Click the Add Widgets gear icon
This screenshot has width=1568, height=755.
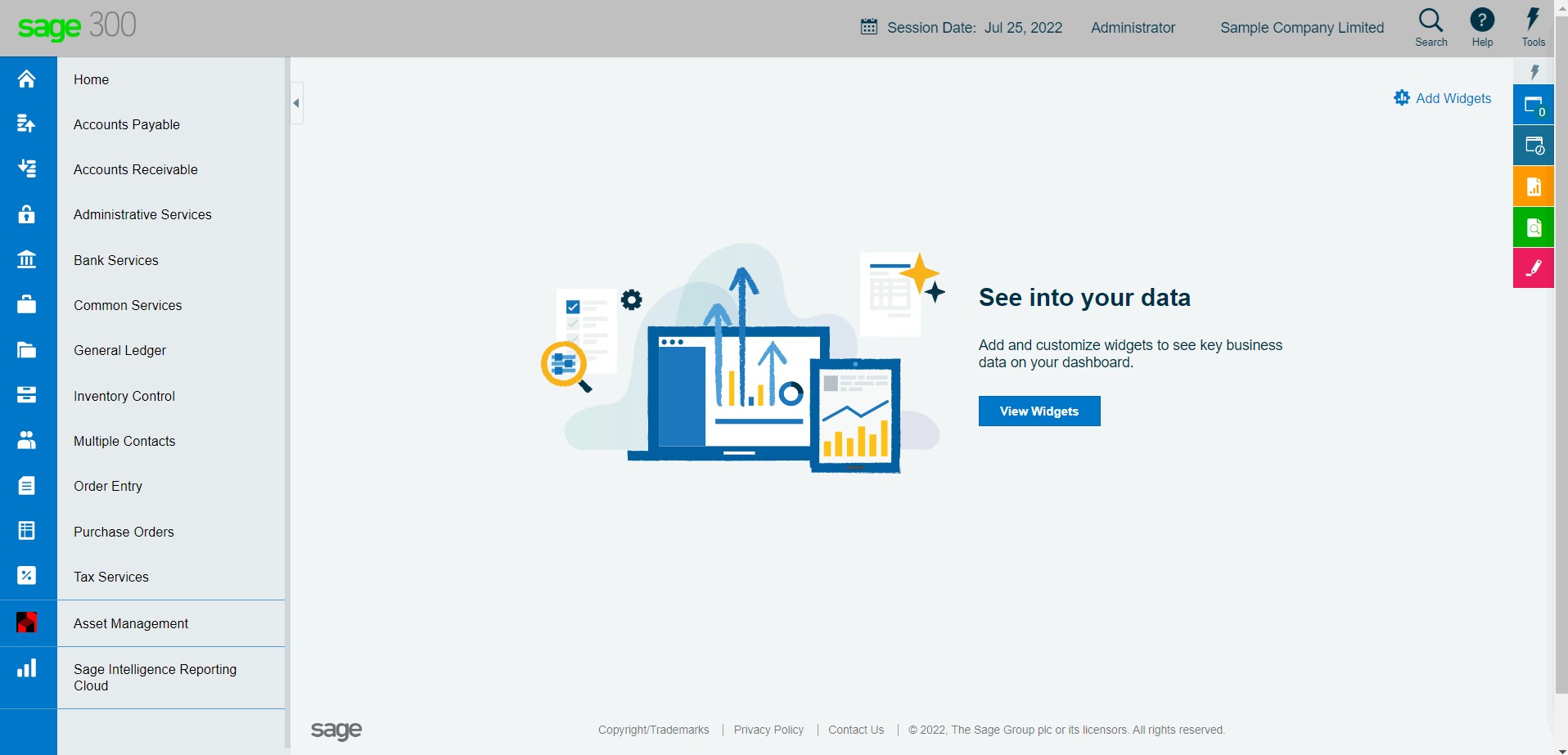1402,98
